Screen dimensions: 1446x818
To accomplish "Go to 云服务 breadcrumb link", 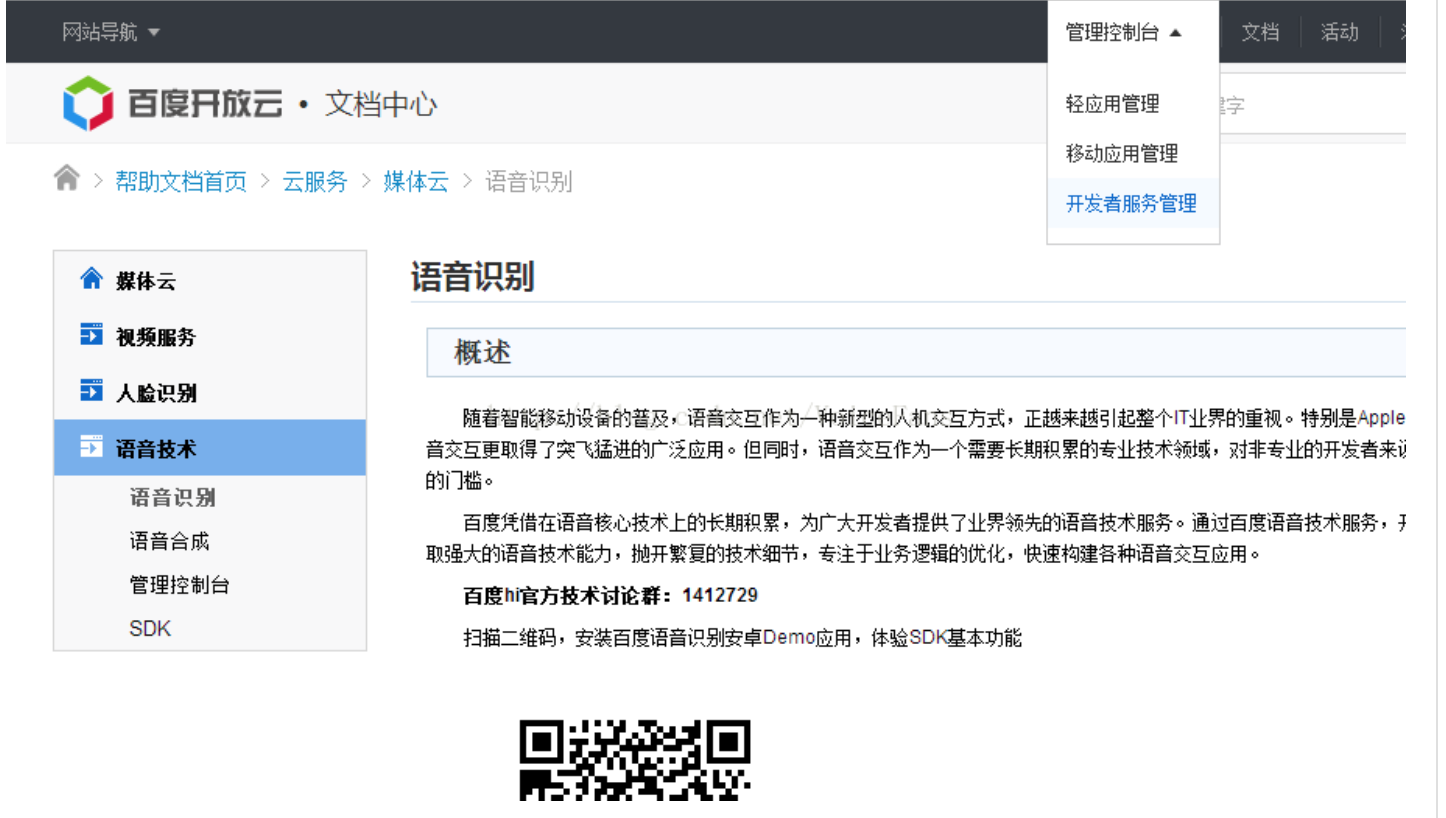I will coord(315,181).
